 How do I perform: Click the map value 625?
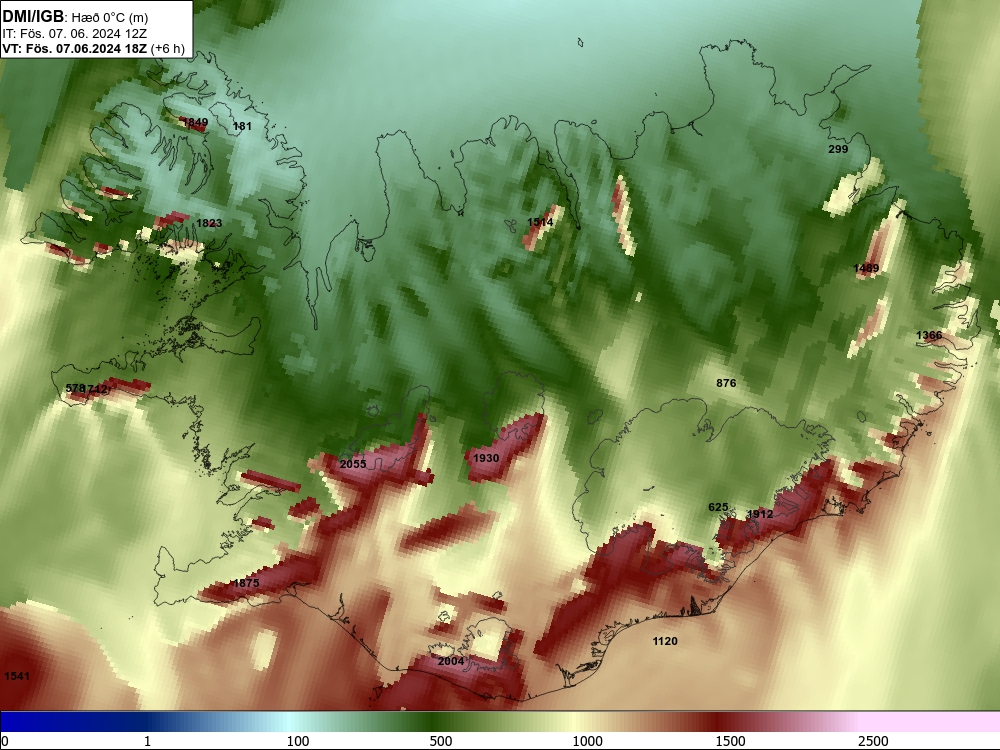718,507
